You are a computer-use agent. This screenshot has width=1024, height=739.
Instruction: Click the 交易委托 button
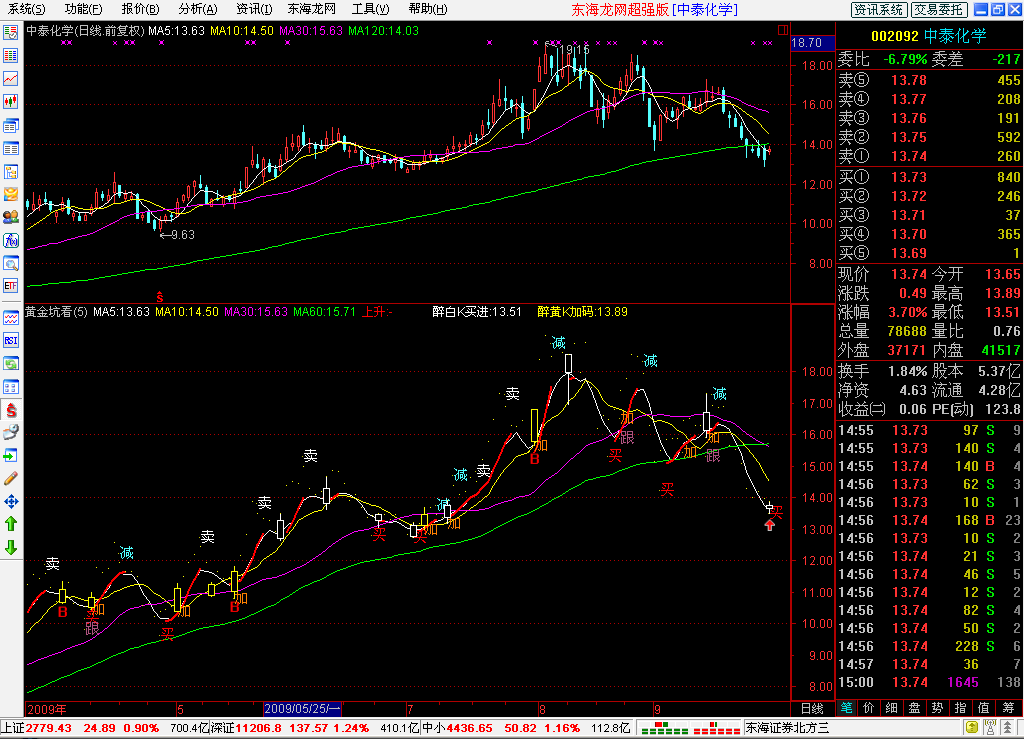click(938, 9)
